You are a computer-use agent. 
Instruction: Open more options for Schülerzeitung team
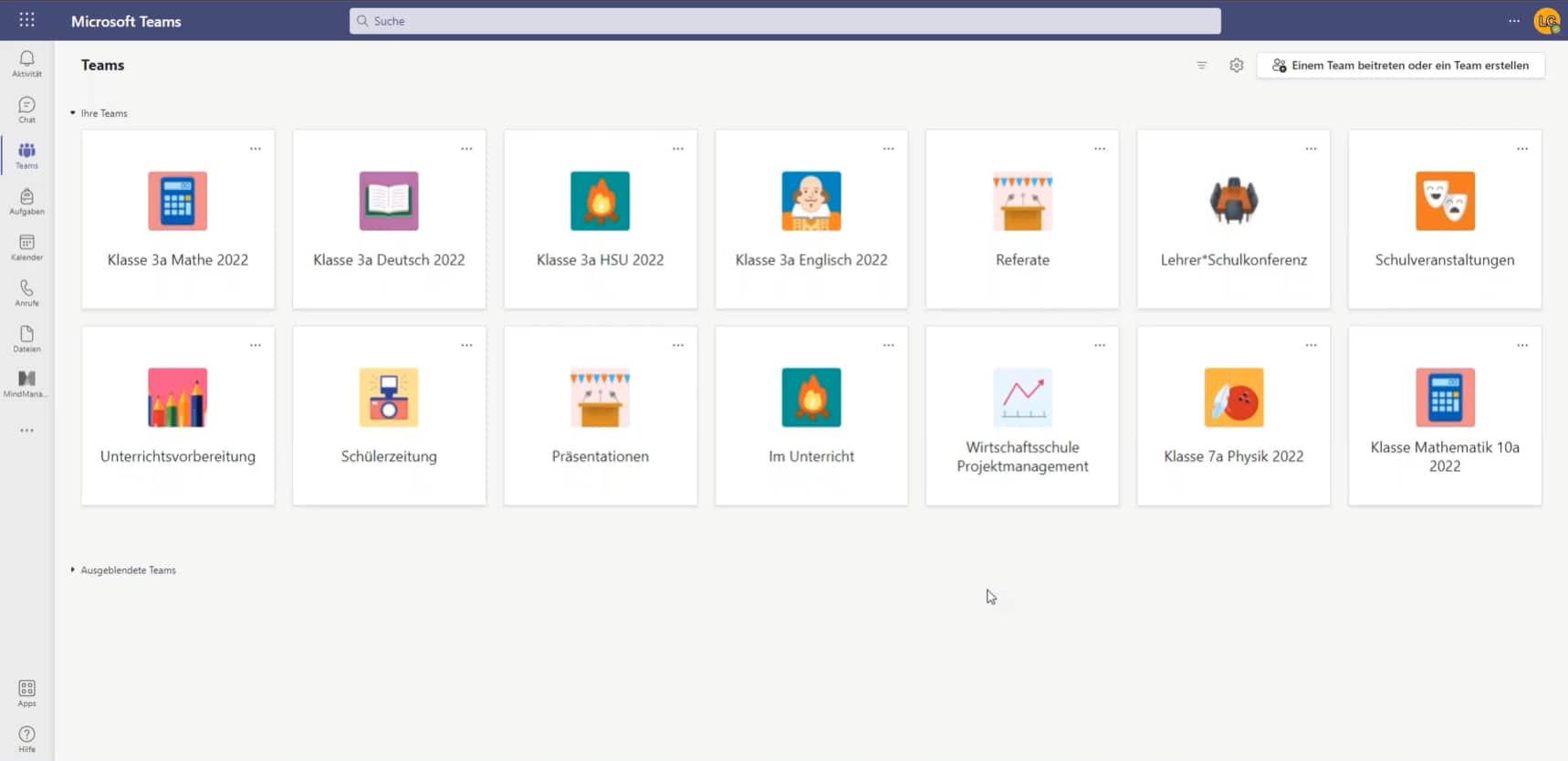[466, 345]
